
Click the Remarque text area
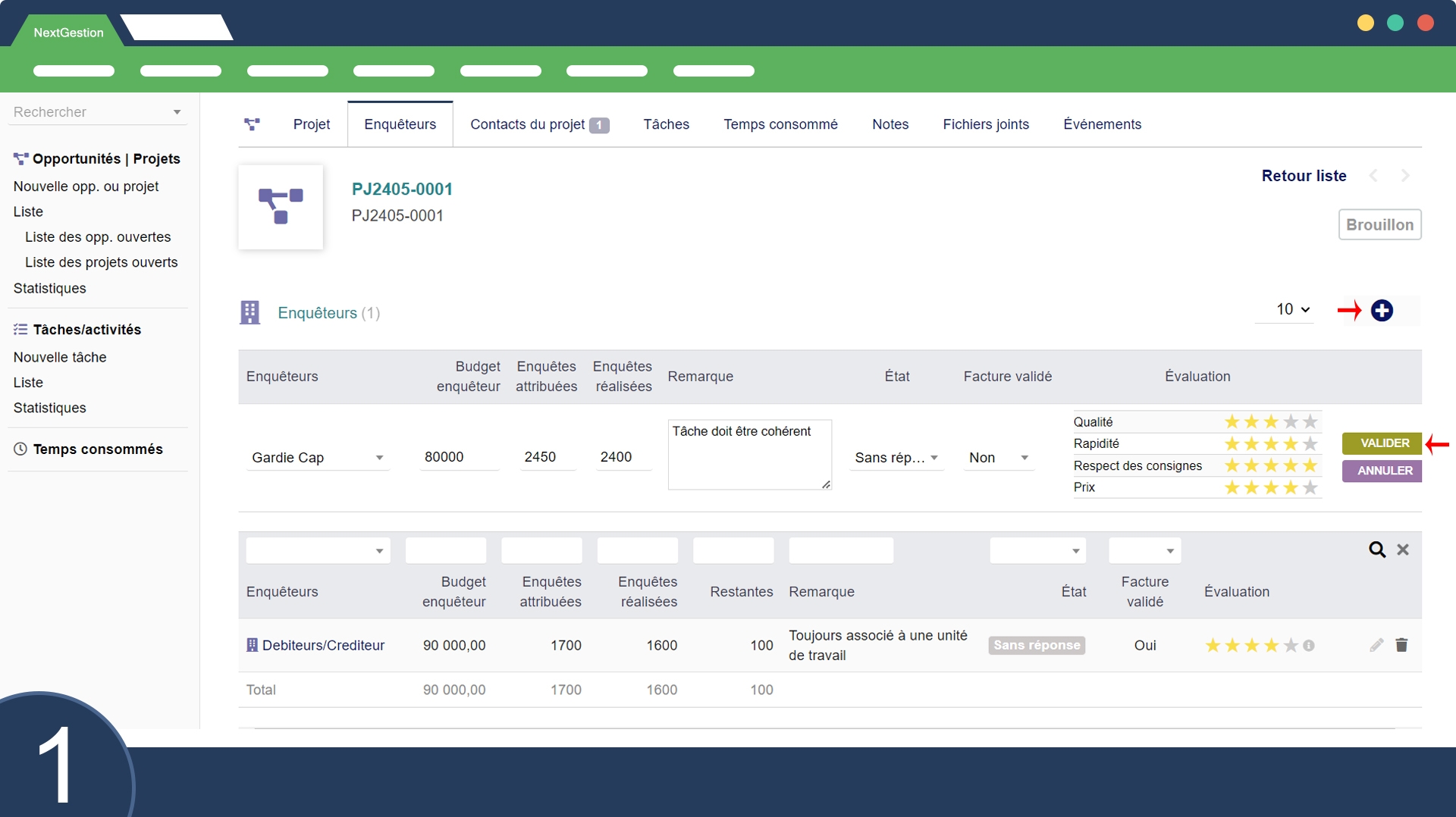pos(749,455)
